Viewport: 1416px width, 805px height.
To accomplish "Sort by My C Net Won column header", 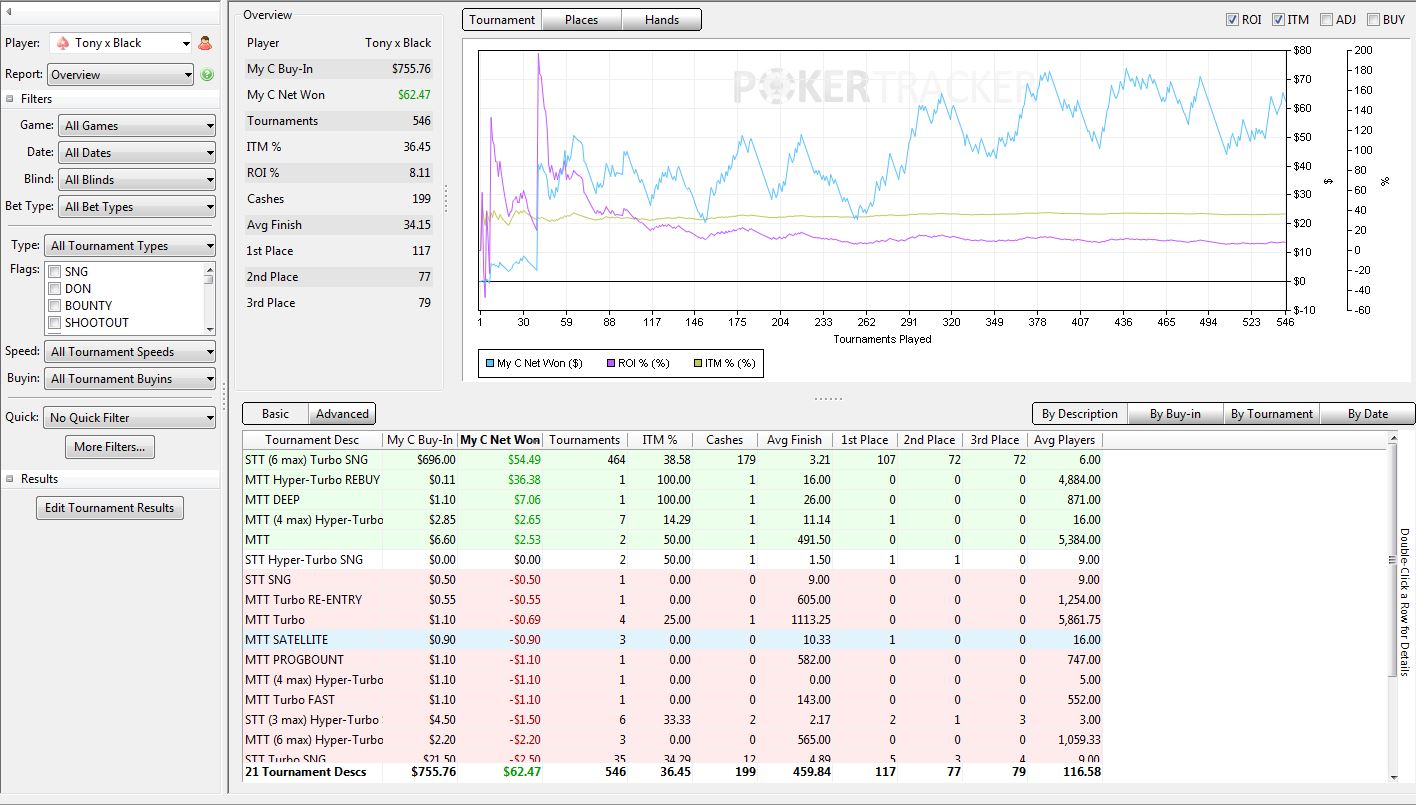I will tap(500, 440).
